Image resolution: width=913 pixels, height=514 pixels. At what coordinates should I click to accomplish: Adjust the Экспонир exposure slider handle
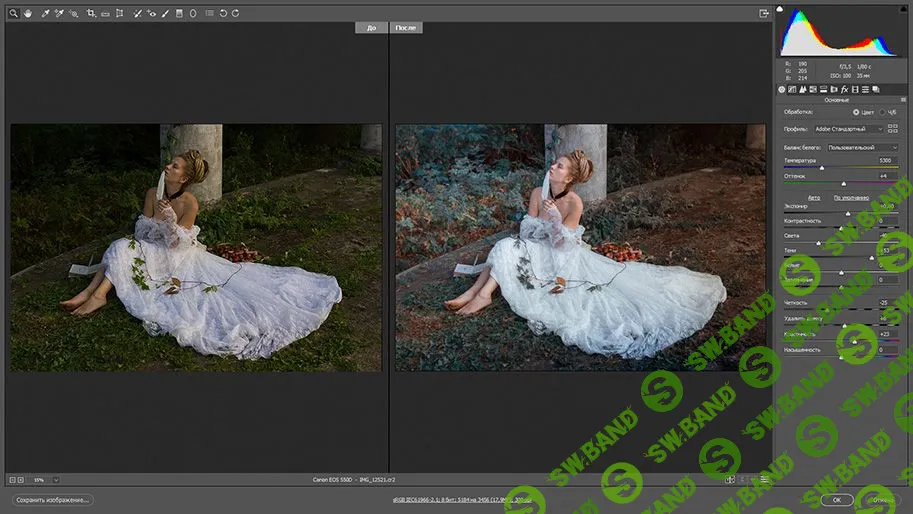(848, 214)
